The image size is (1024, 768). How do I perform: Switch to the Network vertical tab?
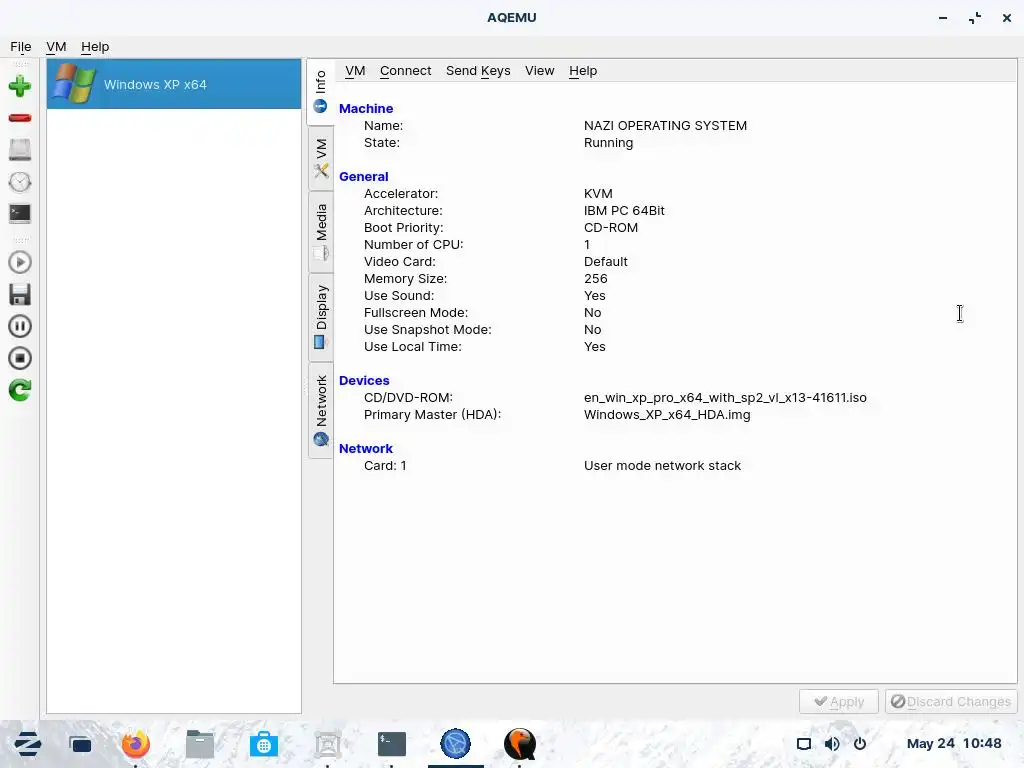tap(321, 410)
